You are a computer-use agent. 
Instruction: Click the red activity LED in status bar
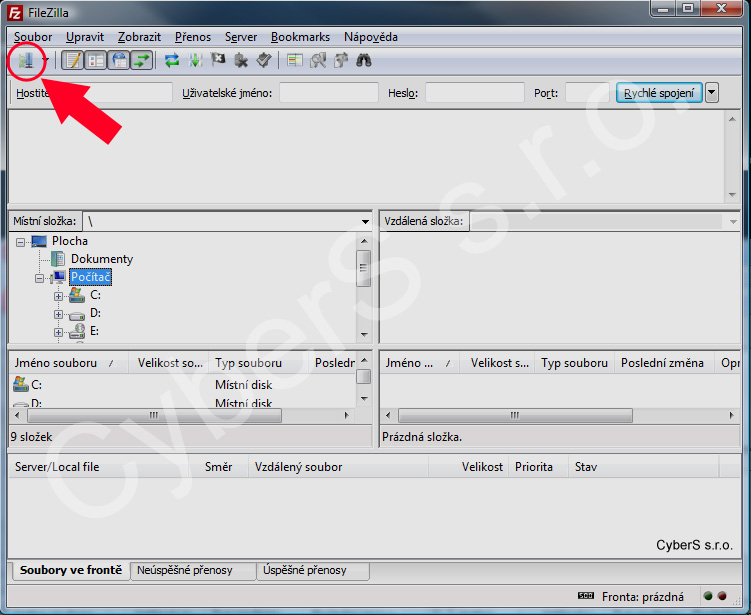point(722,596)
